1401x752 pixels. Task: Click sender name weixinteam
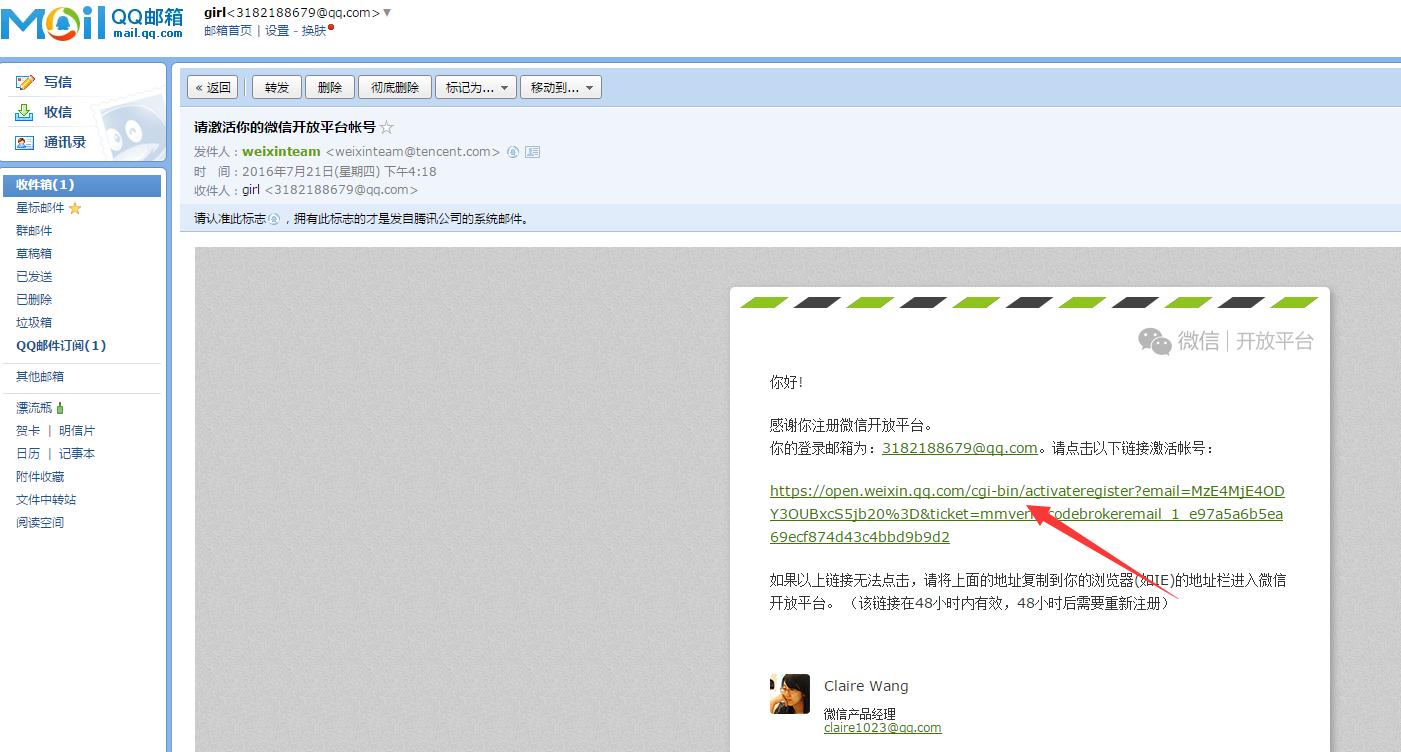tap(281, 152)
